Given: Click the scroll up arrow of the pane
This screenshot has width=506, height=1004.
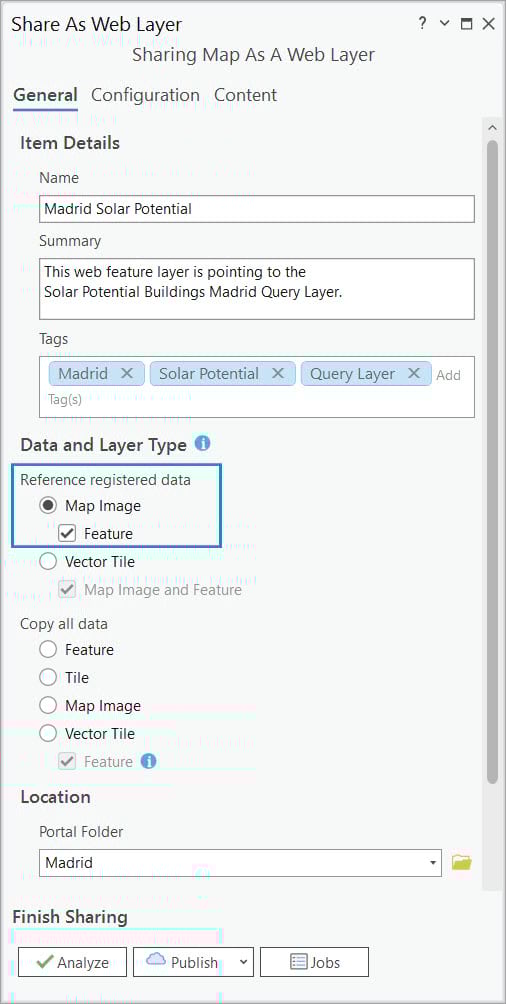Looking at the screenshot, I should (x=492, y=128).
